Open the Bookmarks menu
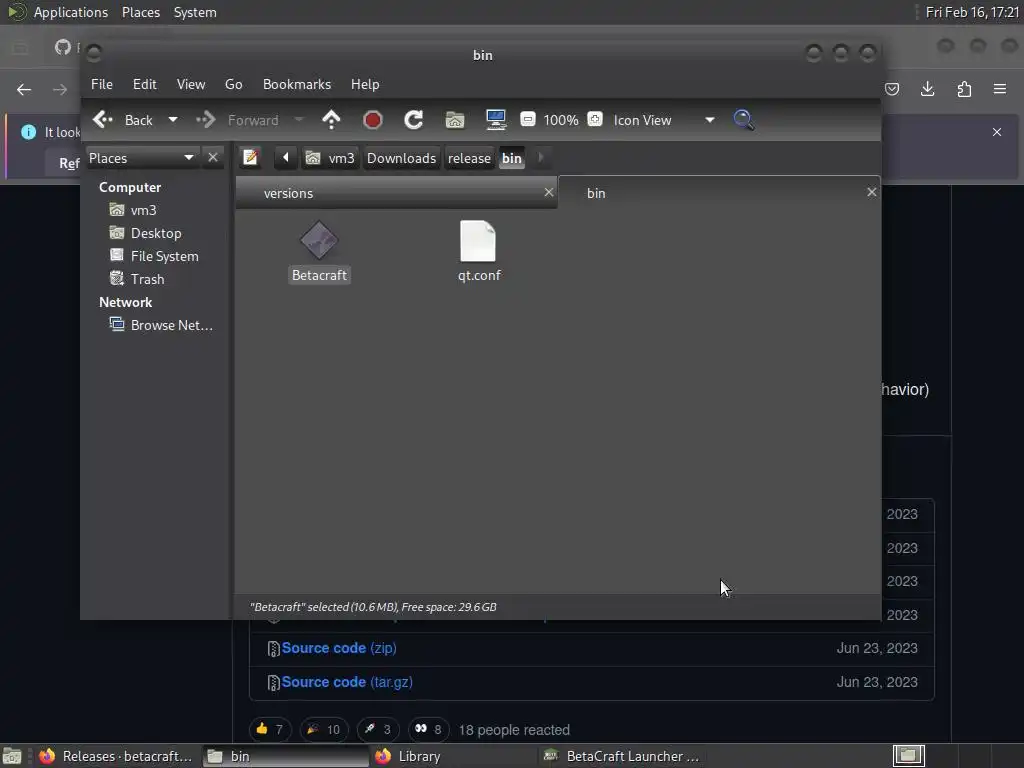1024x768 pixels. coord(296,84)
